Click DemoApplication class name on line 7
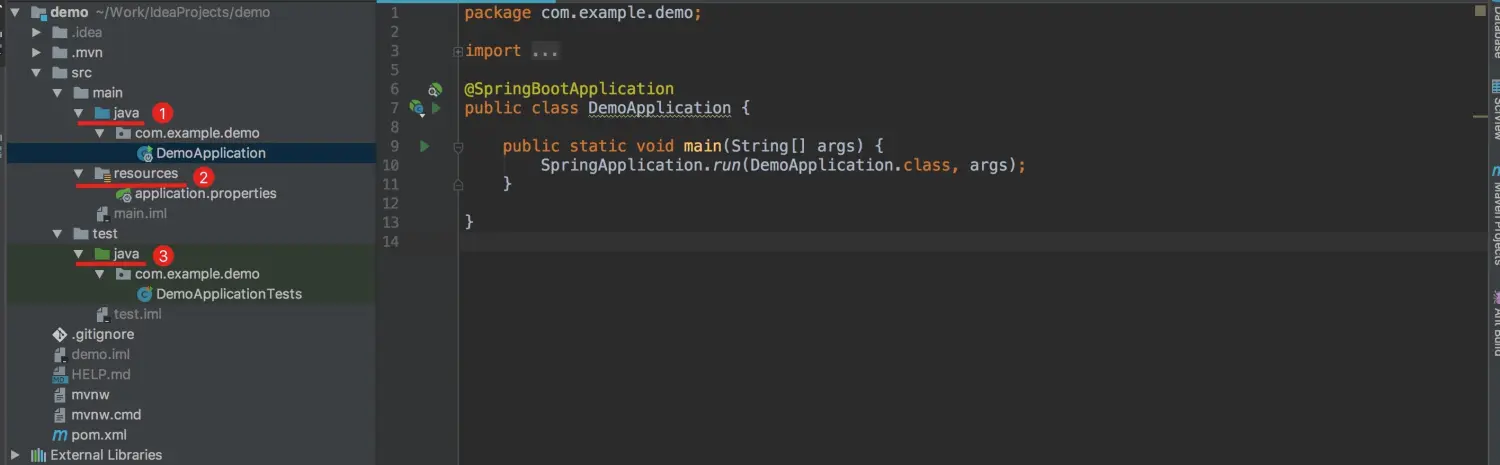Viewport: 1500px width, 465px height. [x=659, y=108]
